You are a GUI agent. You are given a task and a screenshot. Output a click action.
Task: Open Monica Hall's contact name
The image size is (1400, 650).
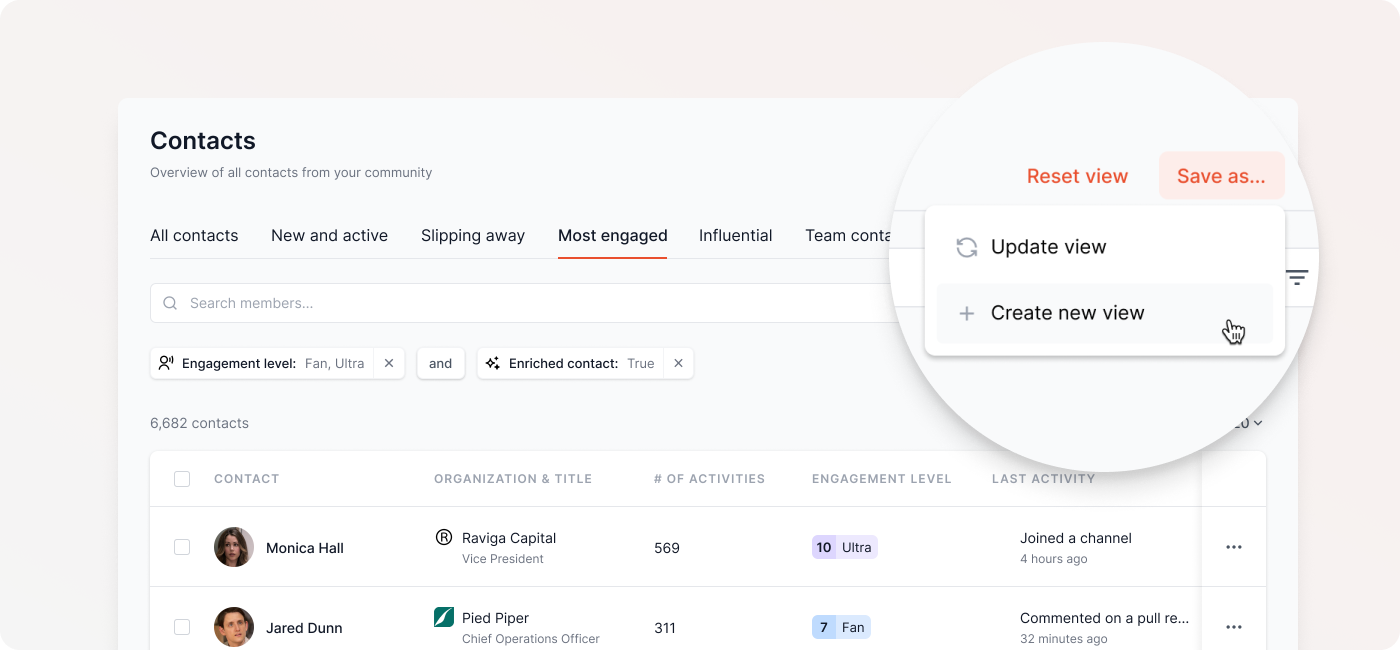(305, 548)
